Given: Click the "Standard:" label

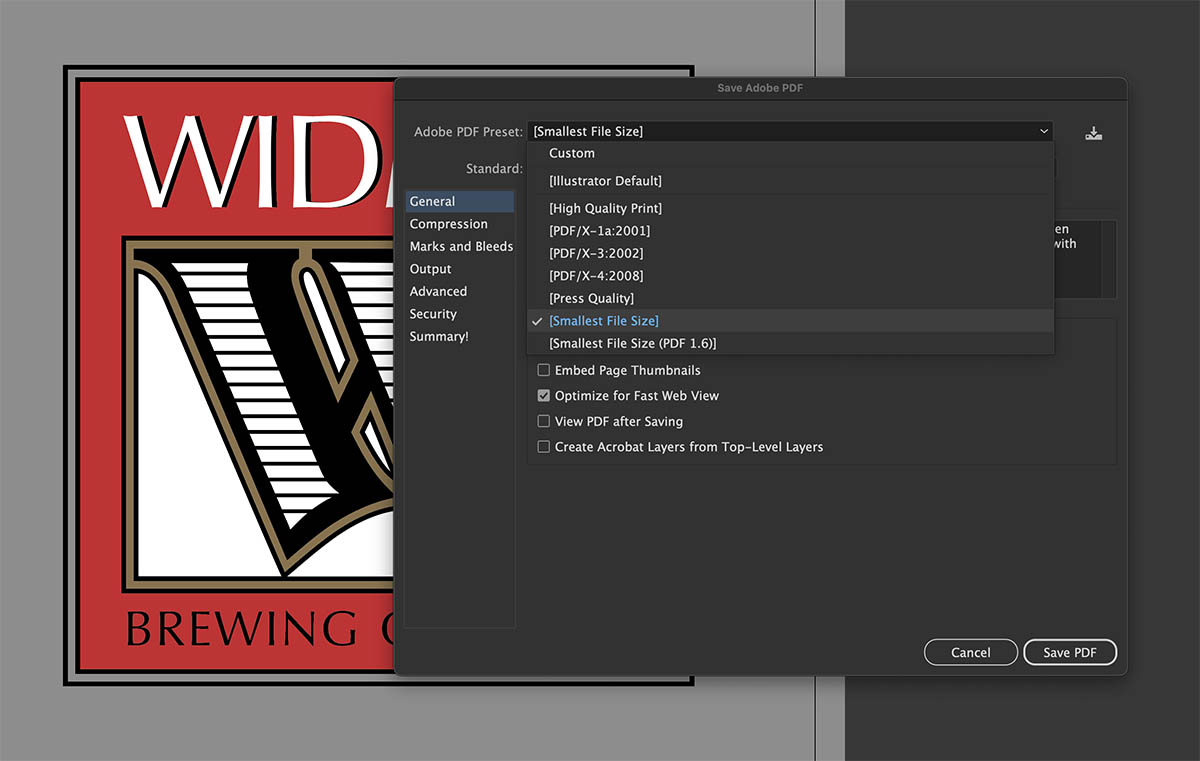Looking at the screenshot, I should point(494,169).
